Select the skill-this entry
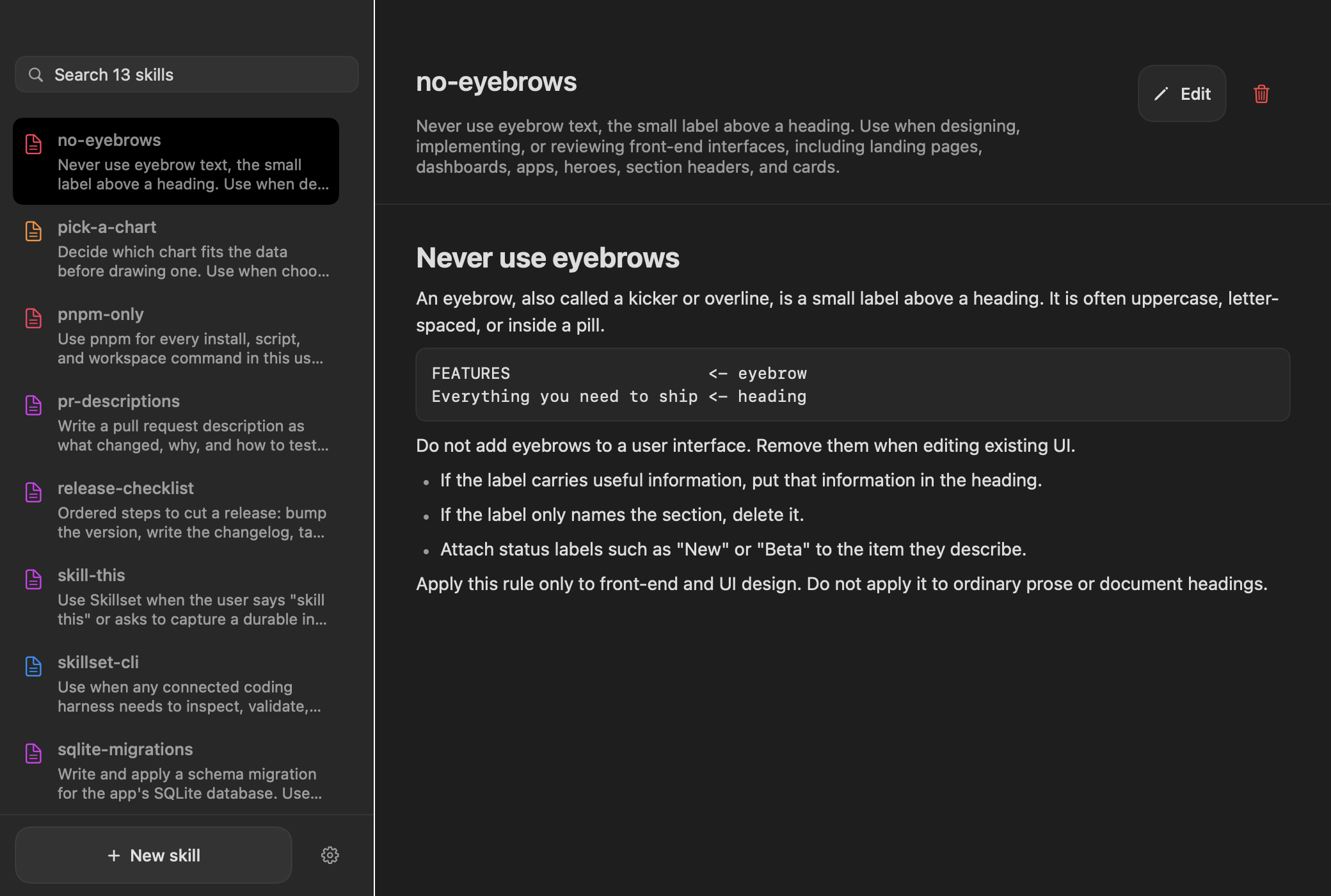This screenshot has width=1331, height=896. point(176,596)
